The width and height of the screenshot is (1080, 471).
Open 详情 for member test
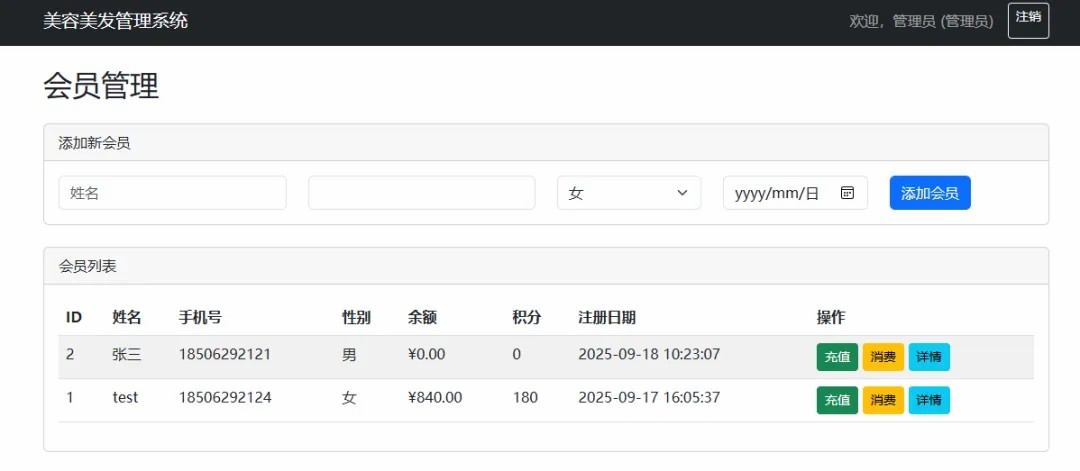pos(928,400)
